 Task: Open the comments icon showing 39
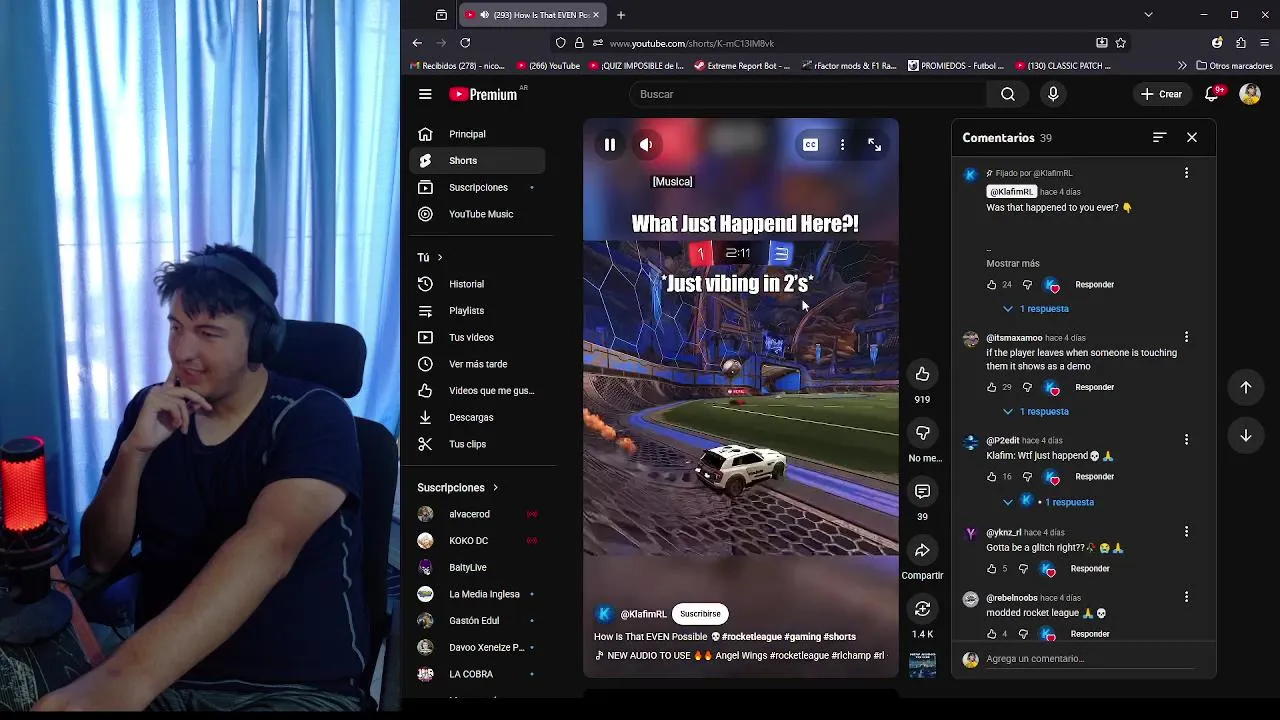coord(922,491)
